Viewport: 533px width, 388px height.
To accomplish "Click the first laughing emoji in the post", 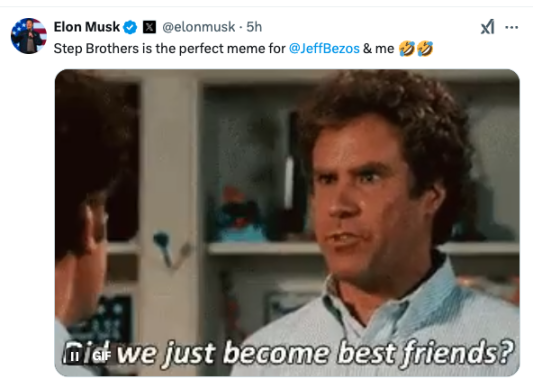I will [407, 49].
